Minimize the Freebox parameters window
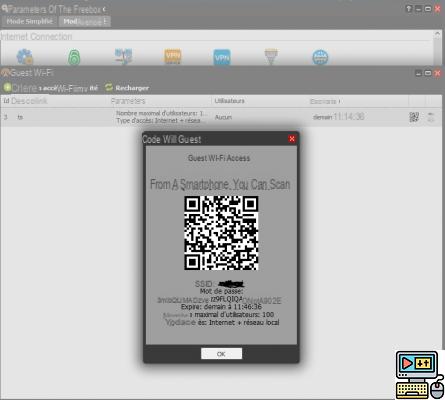This screenshot has height=400, width=445. pyautogui.click(x=419, y=9)
